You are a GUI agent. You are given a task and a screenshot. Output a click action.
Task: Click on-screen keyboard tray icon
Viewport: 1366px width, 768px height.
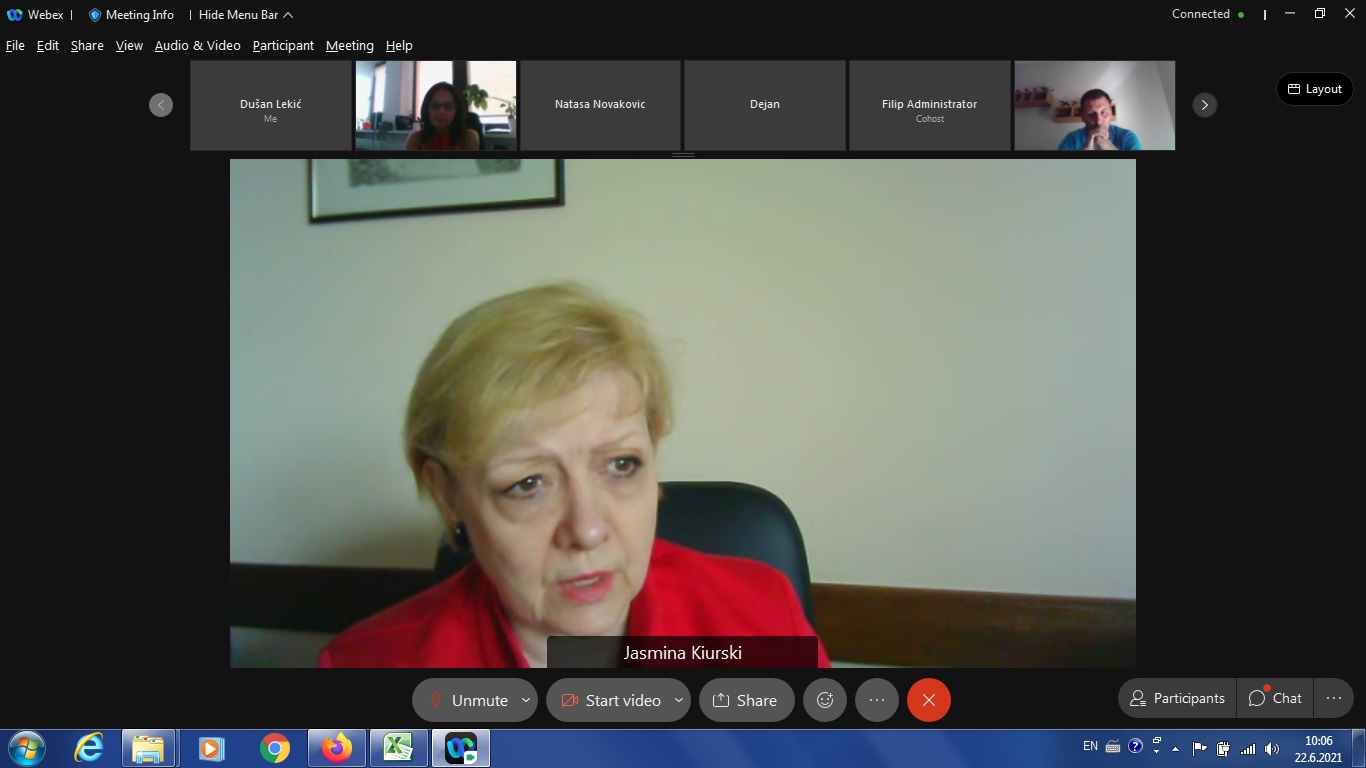pos(1113,746)
